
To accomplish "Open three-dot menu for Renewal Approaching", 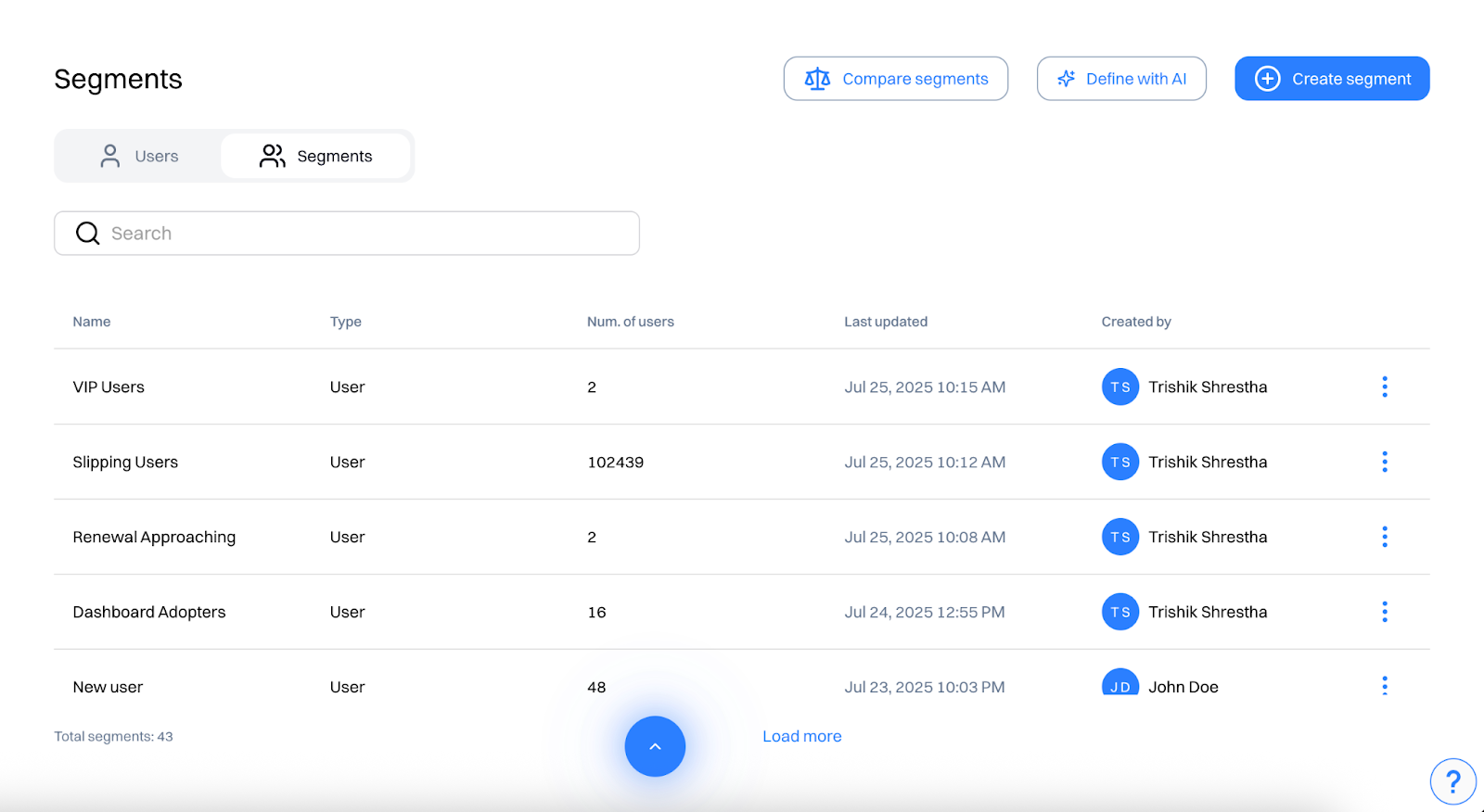I will point(1385,537).
